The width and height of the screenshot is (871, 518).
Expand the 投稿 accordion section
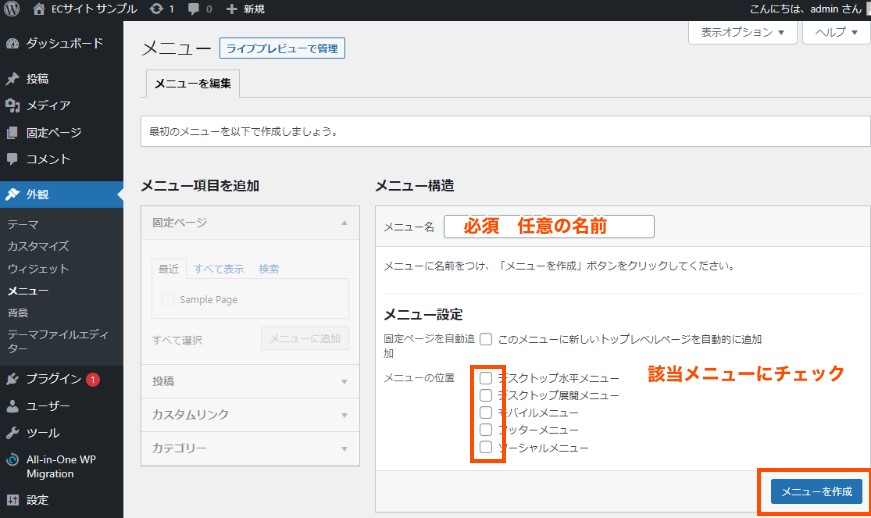click(250, 381)
